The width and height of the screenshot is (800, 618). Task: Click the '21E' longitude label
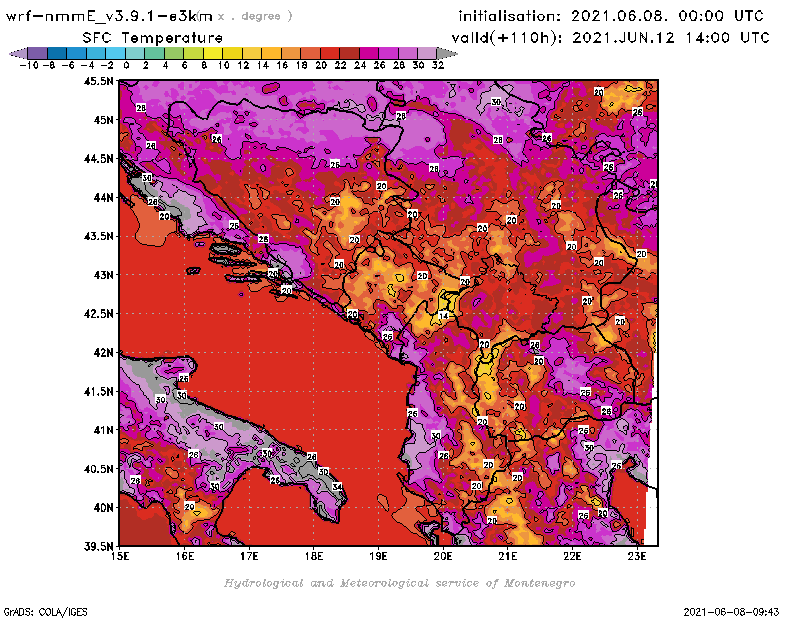click(507, 556)
